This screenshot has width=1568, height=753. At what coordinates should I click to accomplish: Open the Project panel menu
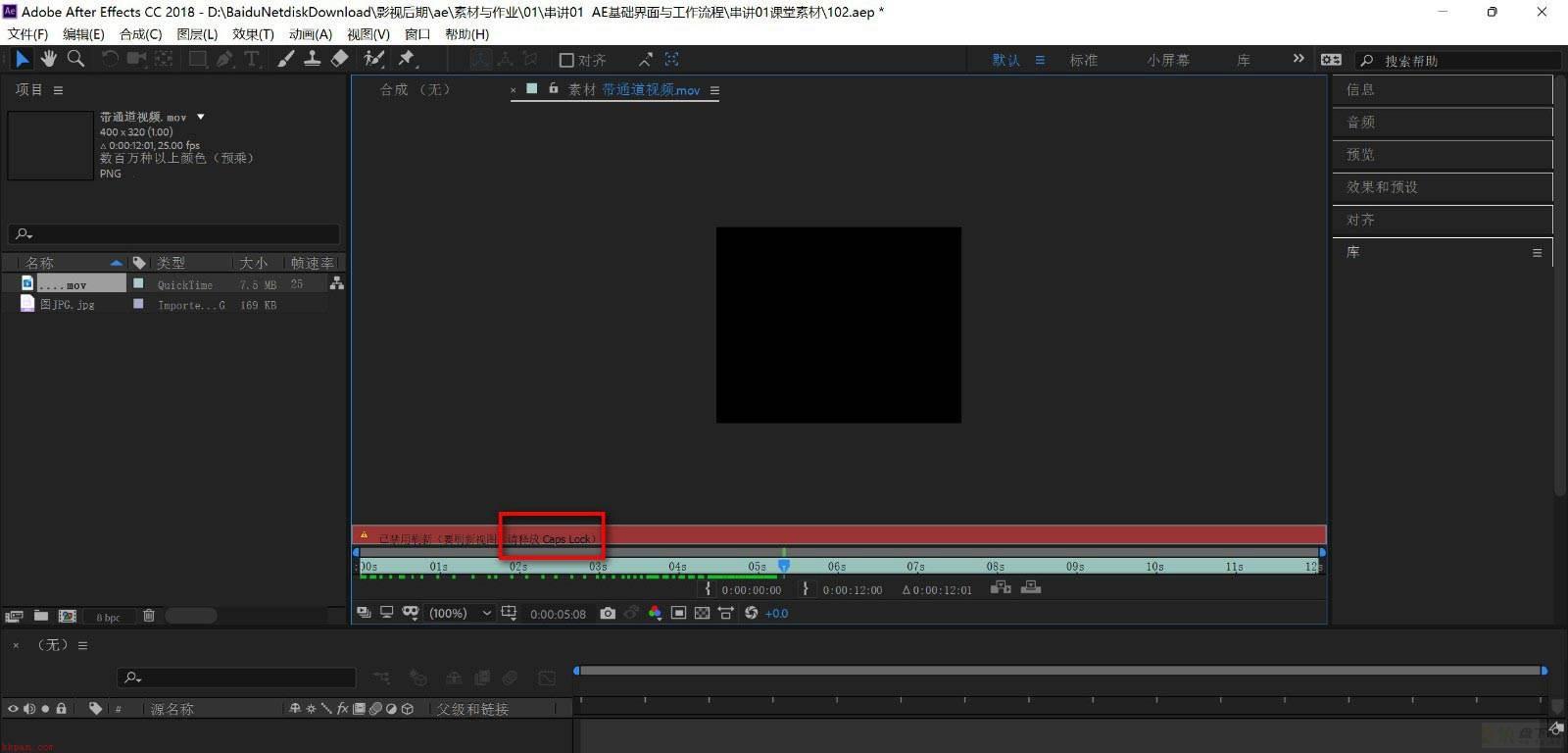click(58, 90)
